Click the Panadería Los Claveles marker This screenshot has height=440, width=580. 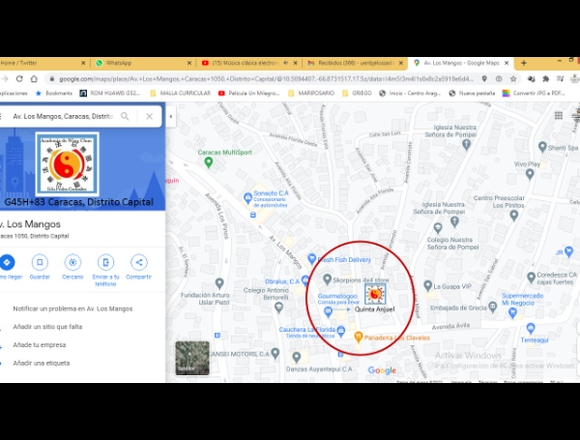coord(358,336)
